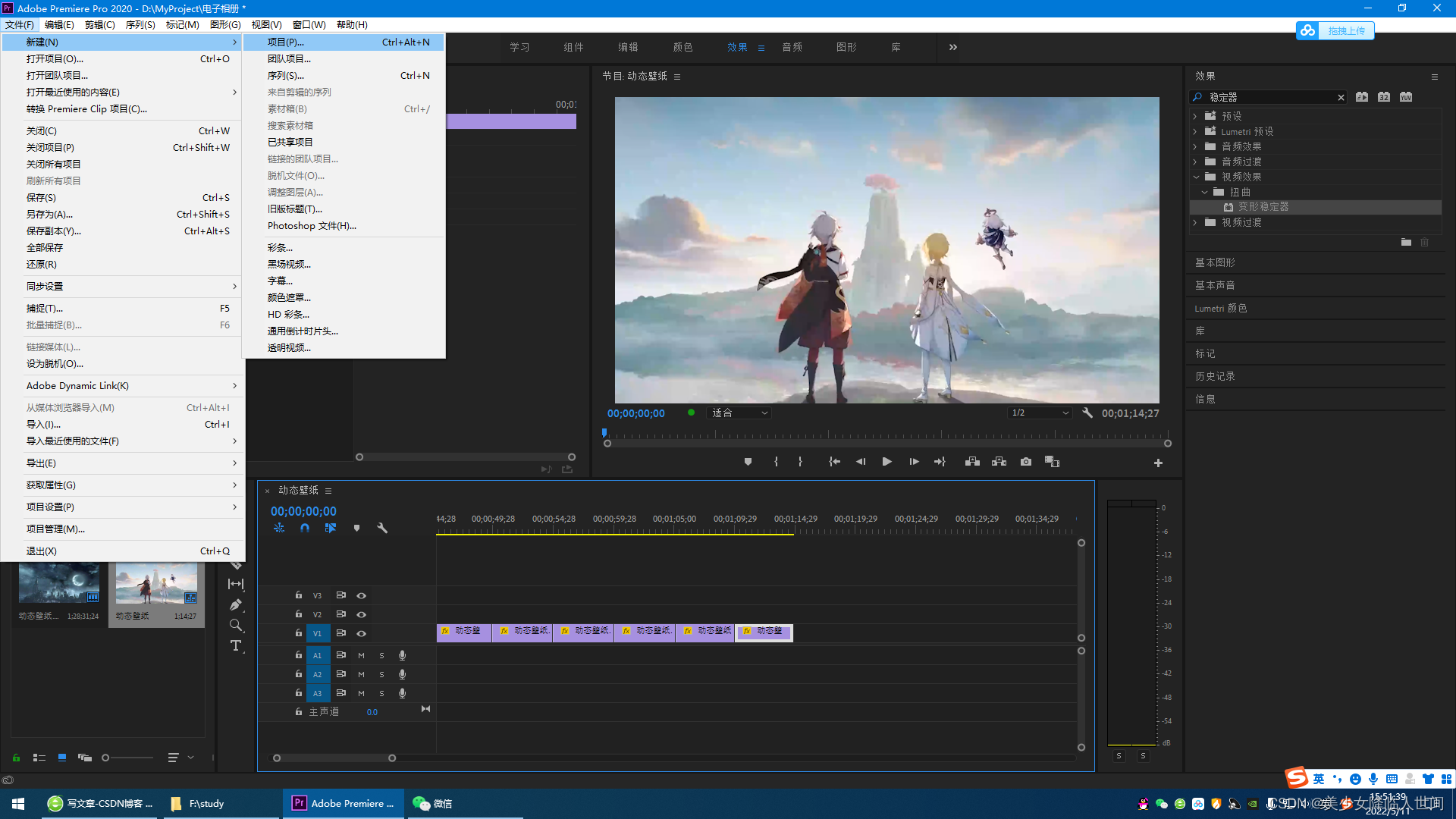Switch to 颜色 workspace tab
This screenshot has width=1456, height=819.
[682, 47]
